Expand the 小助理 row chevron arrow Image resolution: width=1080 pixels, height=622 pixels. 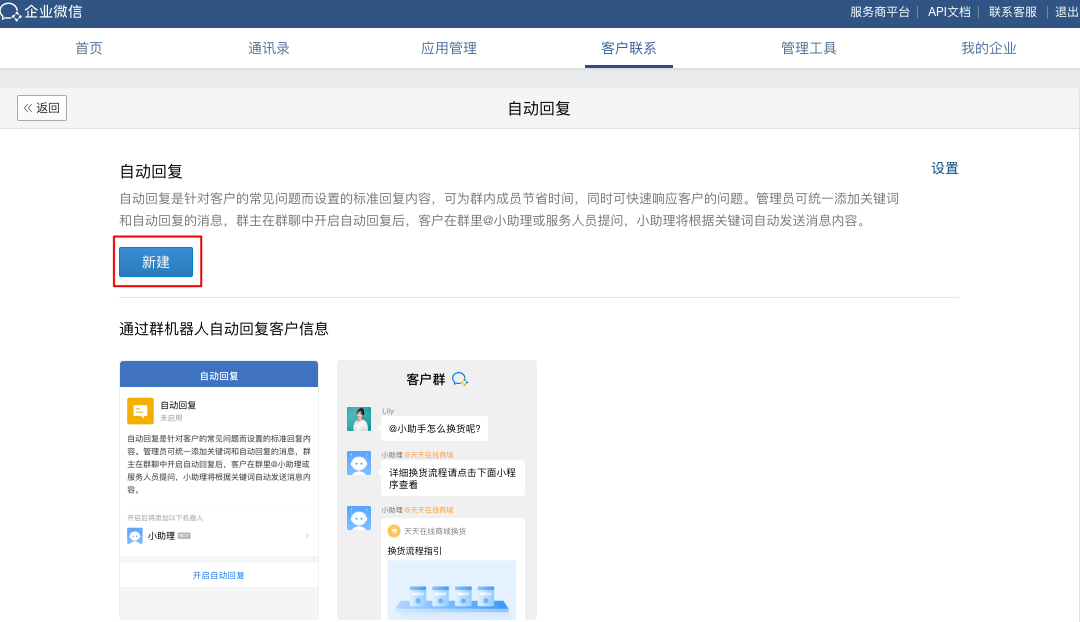pos(306,536)
